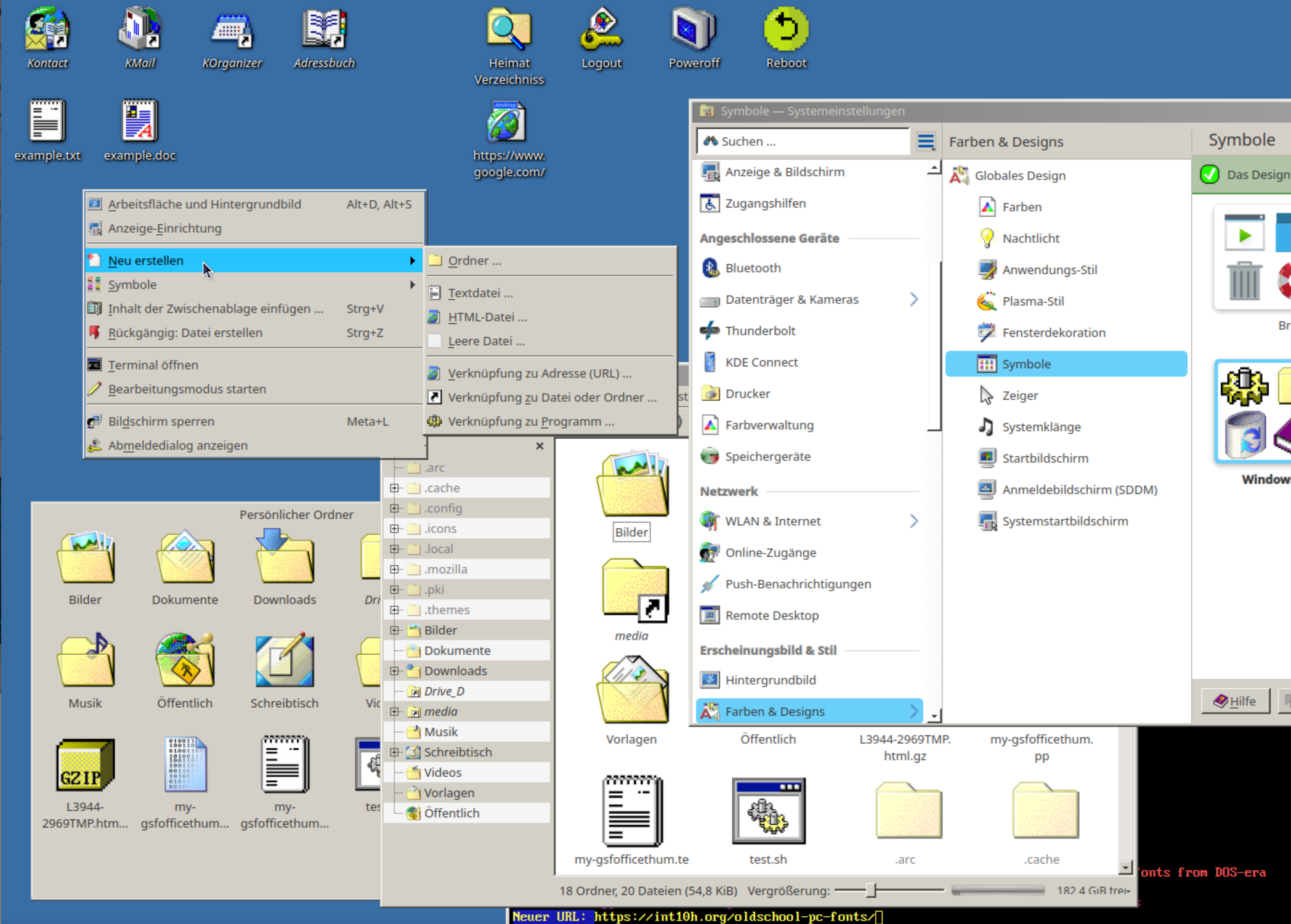Select the GZIP archive L3944-2969TMP file
The height and width of the screenshot is (924, 1291).
pyautogui.click(x=85, y=782)
